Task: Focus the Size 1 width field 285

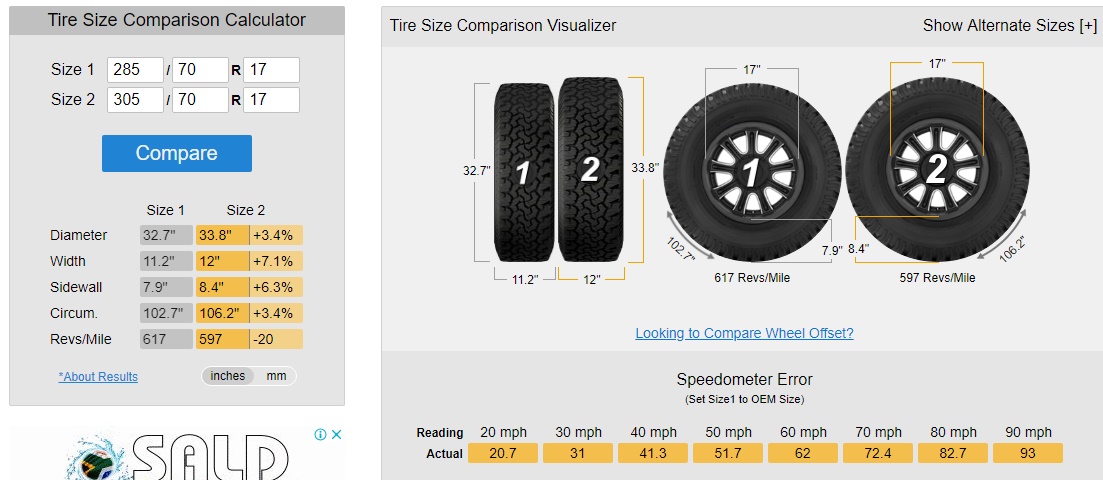Action: (135, 70)
